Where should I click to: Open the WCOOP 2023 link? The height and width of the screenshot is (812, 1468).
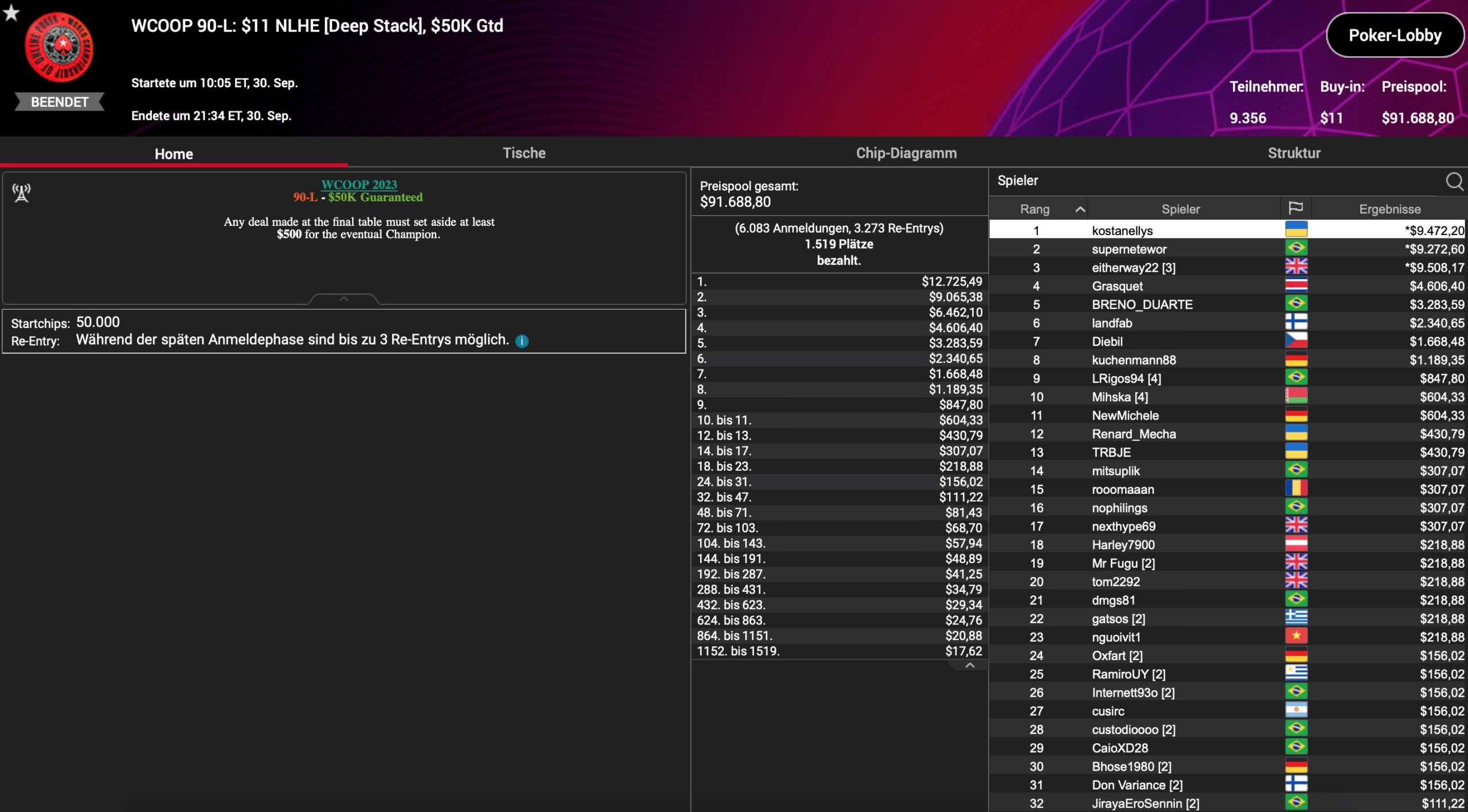[359, 184]
